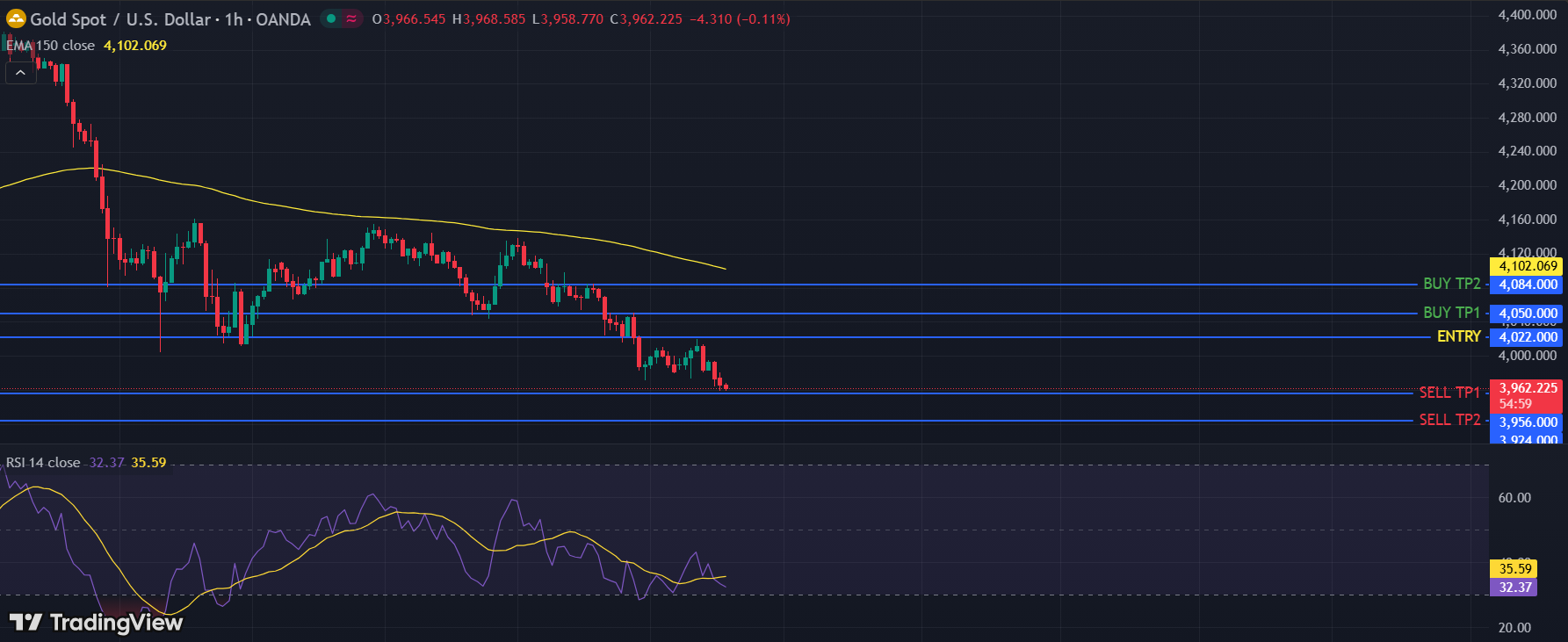Screen dimensions: 1568x642
Task: Select the yellow ENTRY line label
Action: 1458,336
